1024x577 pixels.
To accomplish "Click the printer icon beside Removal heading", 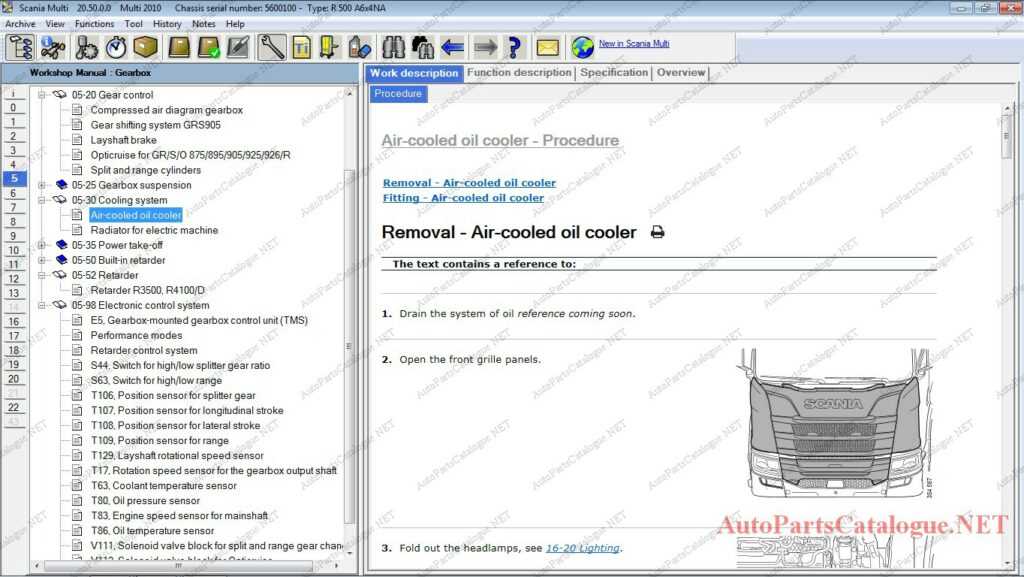I will pyautogui.click(x=657, y=232).
